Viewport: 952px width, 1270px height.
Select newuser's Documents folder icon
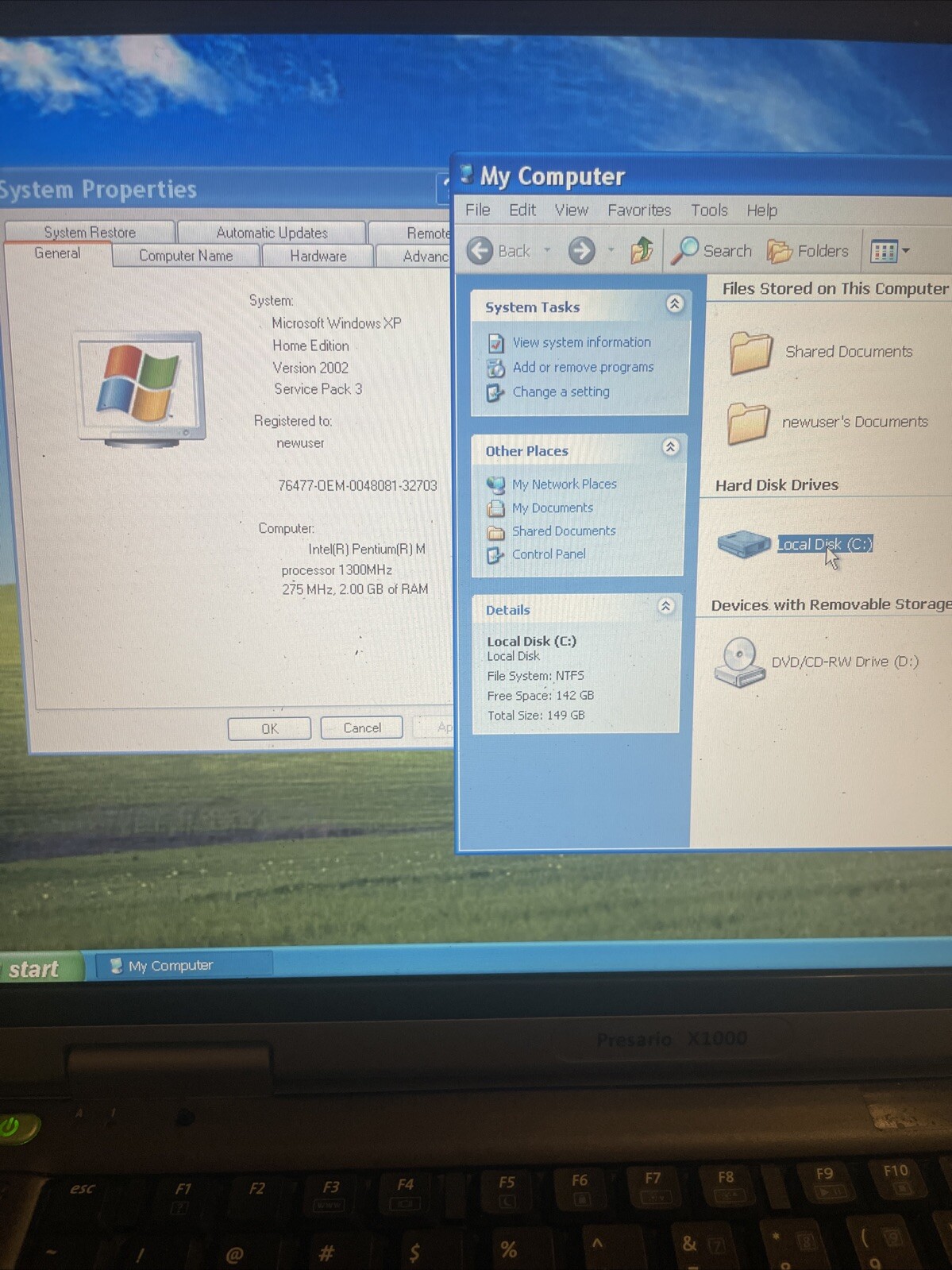tap(748, 423)
